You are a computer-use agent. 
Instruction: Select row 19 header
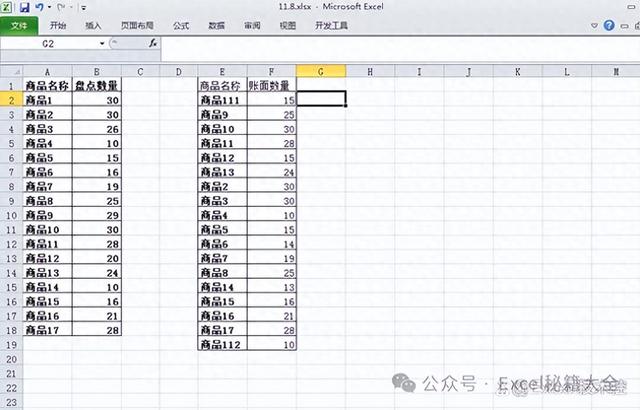point(11,345)
